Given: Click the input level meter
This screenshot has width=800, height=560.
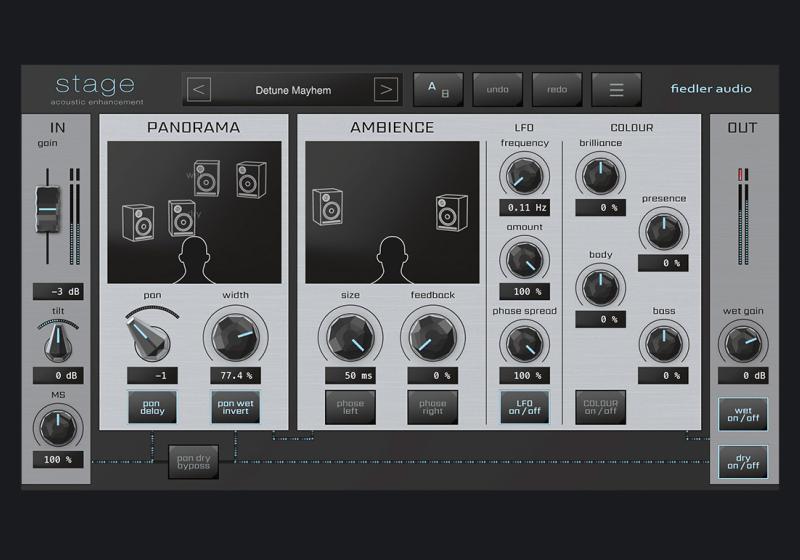Looking at the screenshot, I should click(x=74, y=216).
